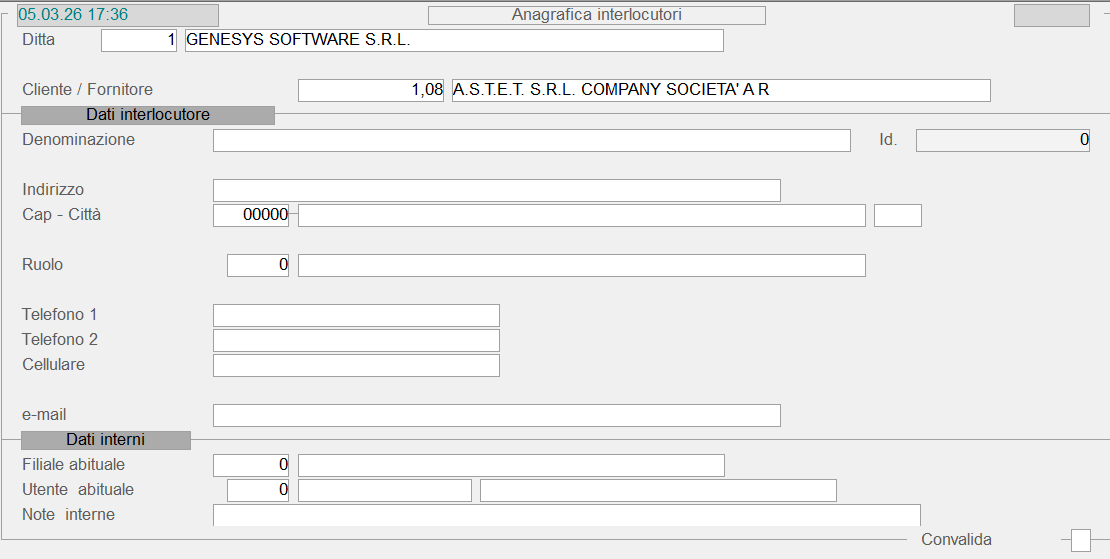Click the Dati interlocutore section header

tap(148, 115)
